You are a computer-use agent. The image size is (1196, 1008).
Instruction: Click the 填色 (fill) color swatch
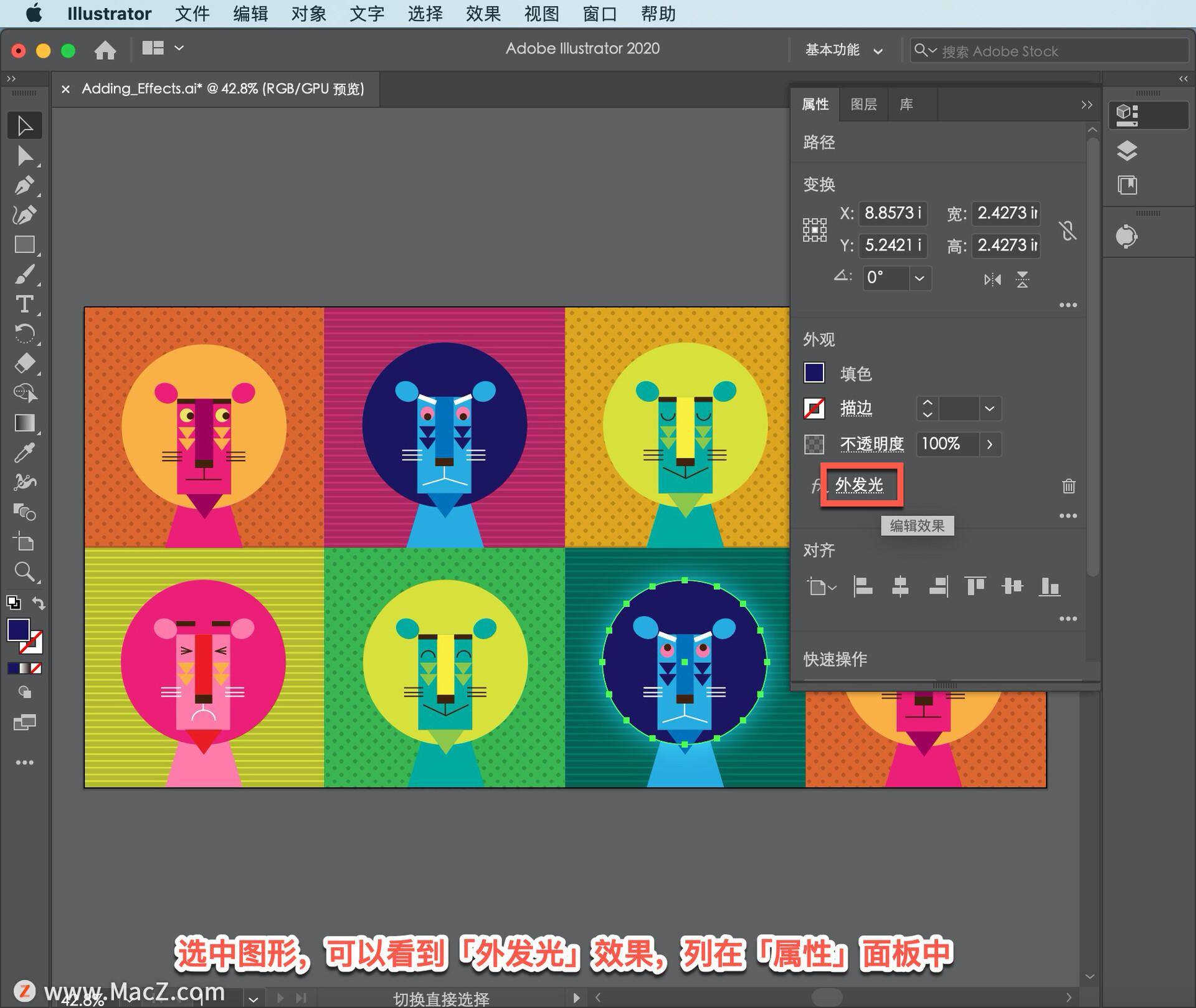pos(815,372)
